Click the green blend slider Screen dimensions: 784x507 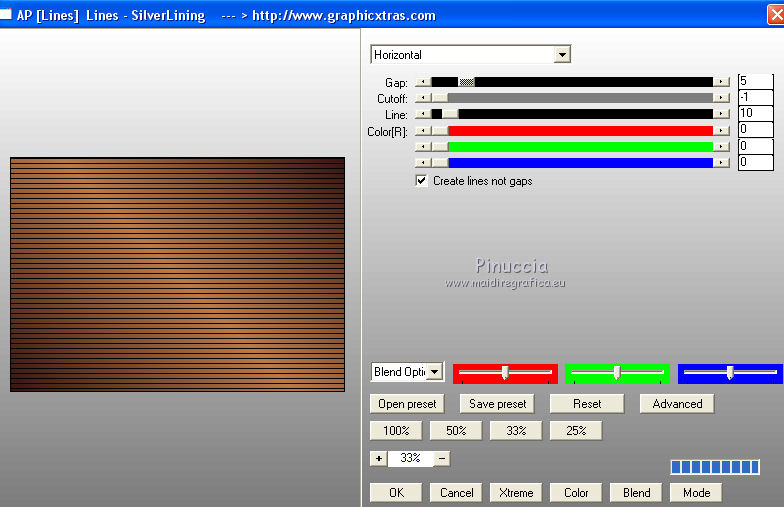pos(617,373)
